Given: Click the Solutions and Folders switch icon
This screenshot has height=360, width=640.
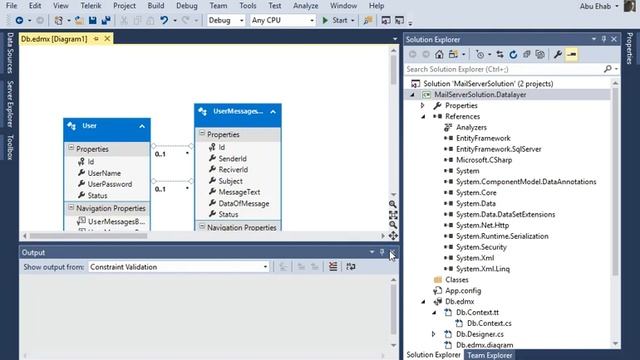Looking at the screenshot, I should [453, 54].
